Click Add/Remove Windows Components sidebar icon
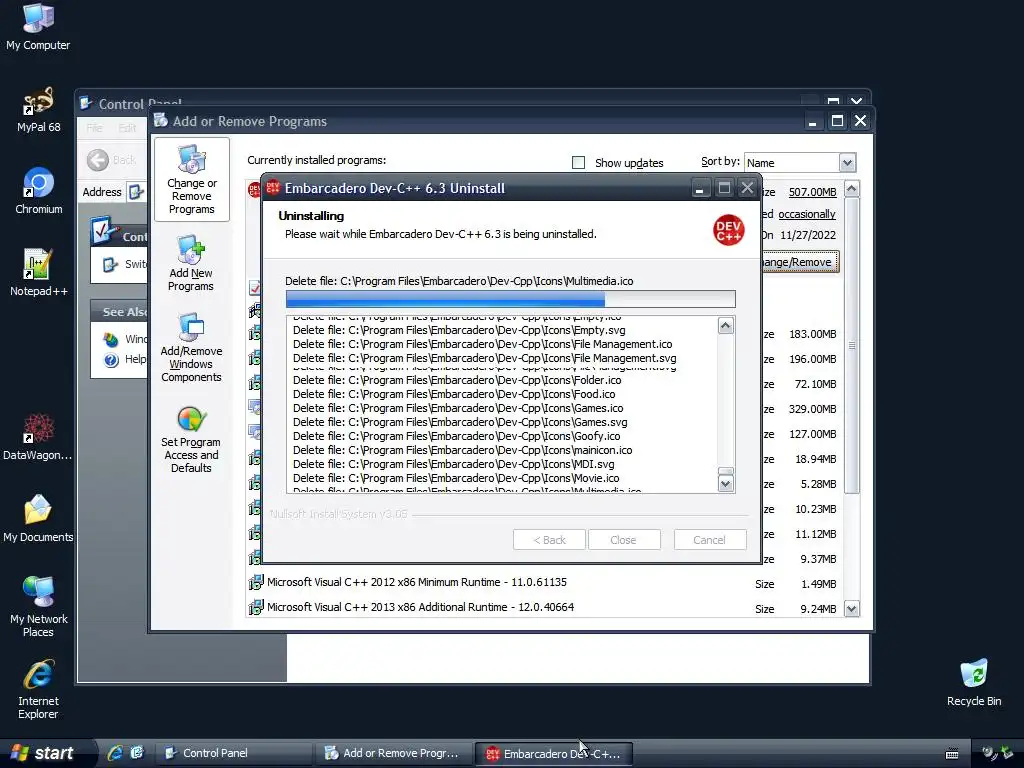This screenshot has height=768, width=1024. (x=191, y=347)
